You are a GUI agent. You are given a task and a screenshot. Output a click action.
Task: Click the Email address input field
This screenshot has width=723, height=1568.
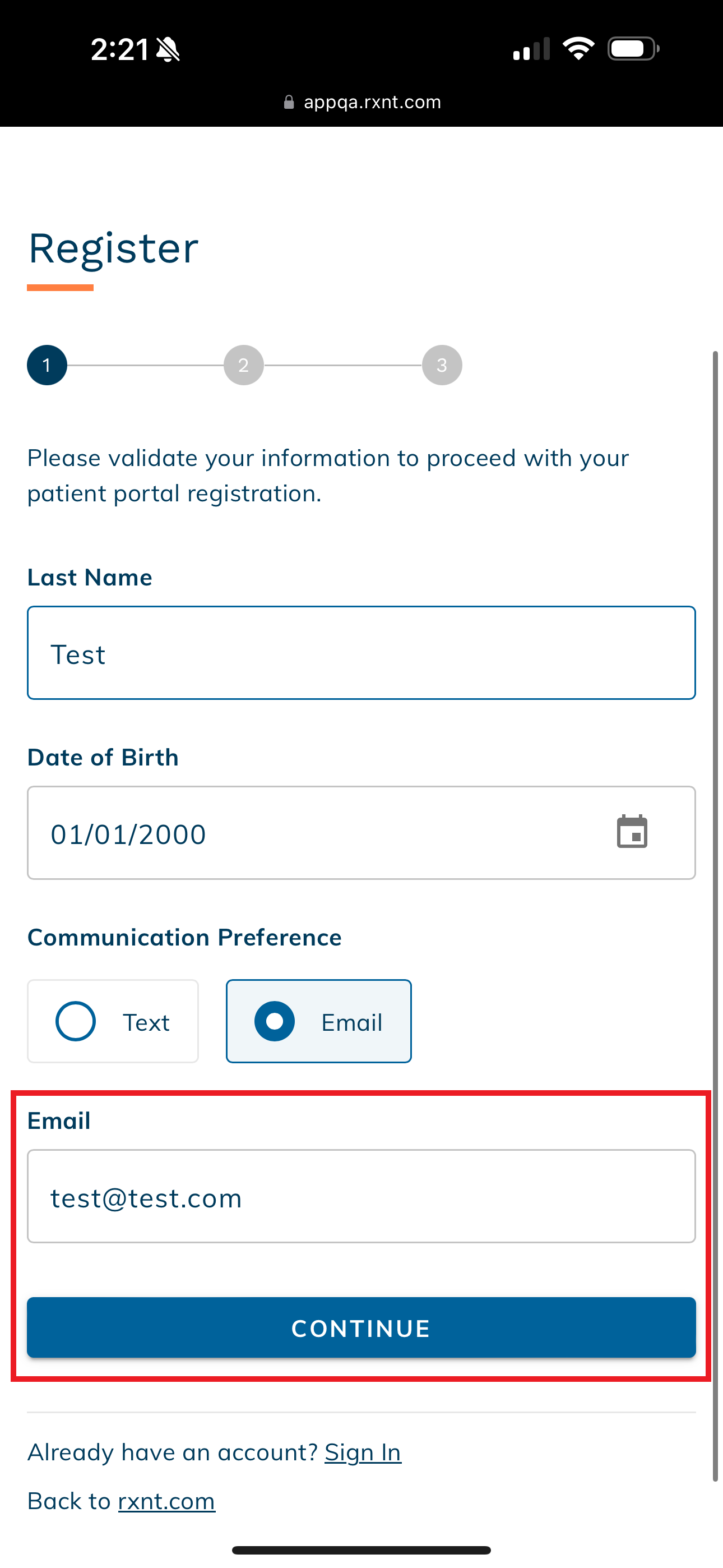(x=361, y=1196)
